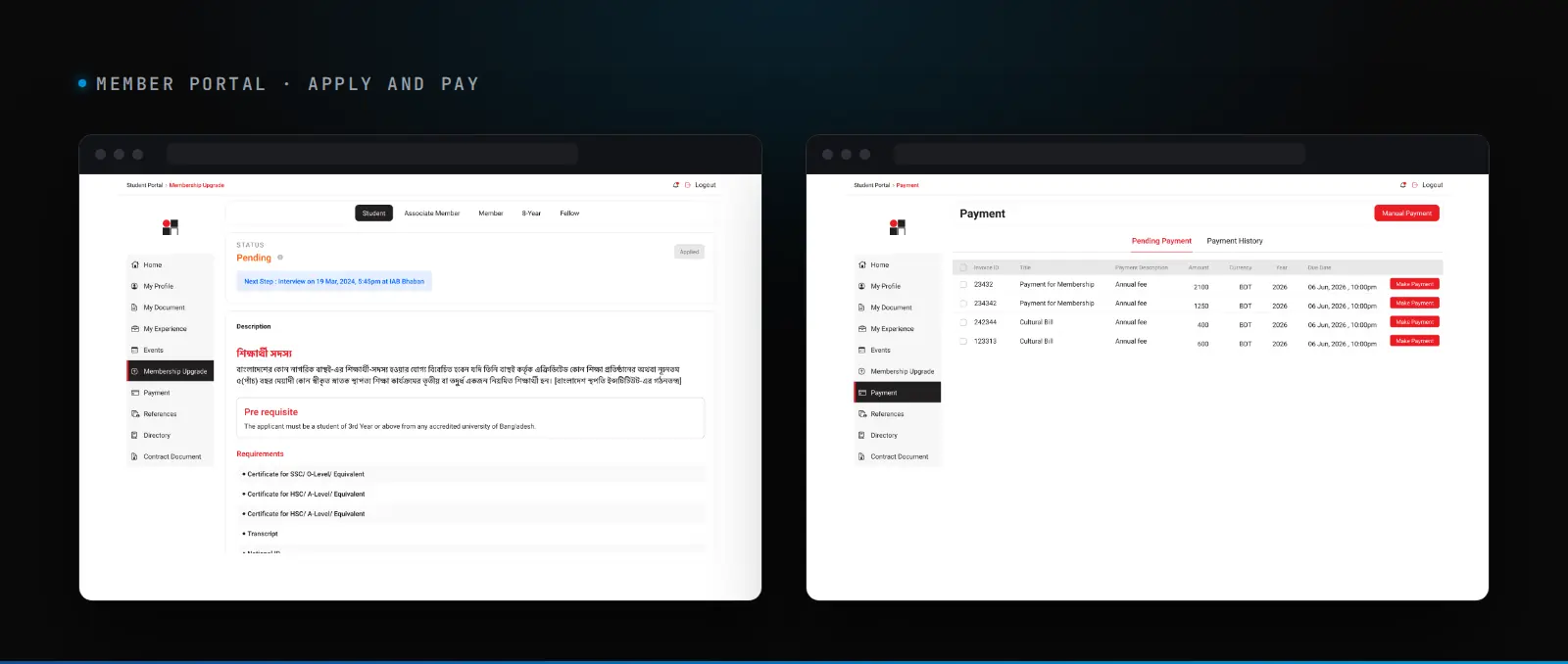This screenshot has width=1568, height=664.
Task: Tick checkbox for invoice 23432
Action: 963,285
